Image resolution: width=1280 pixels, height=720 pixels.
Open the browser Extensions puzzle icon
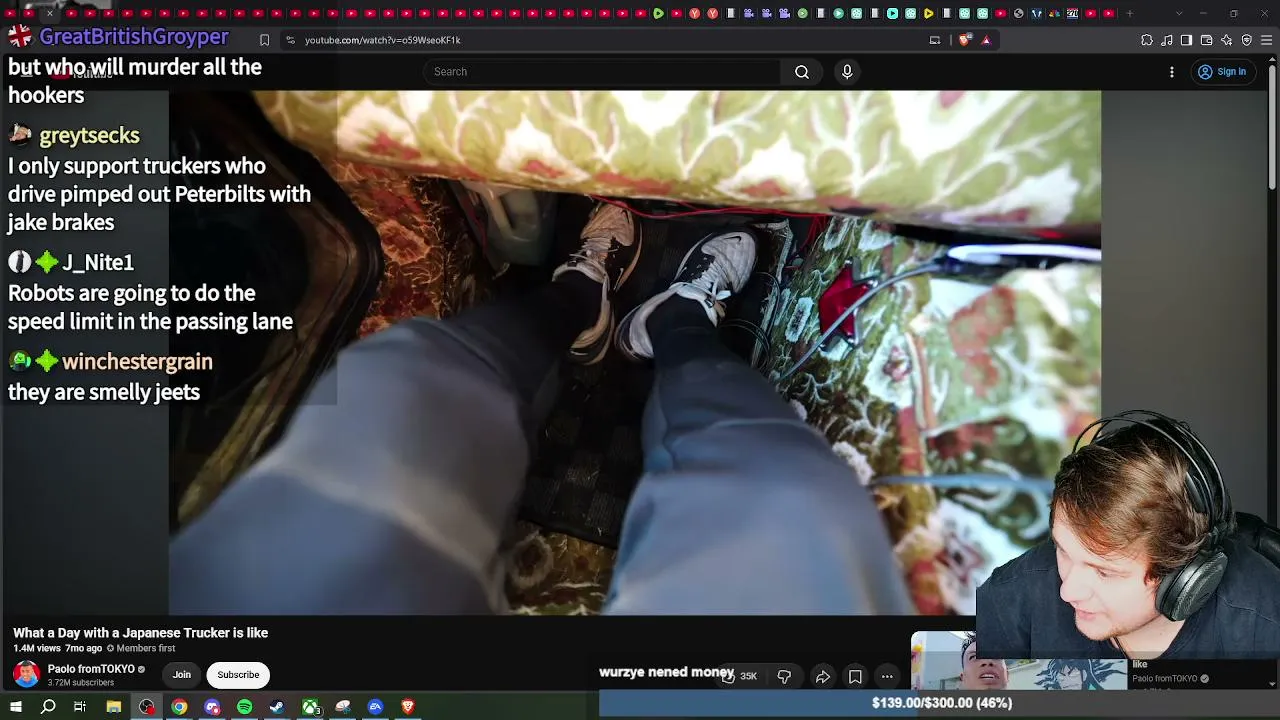(1147, 40)
